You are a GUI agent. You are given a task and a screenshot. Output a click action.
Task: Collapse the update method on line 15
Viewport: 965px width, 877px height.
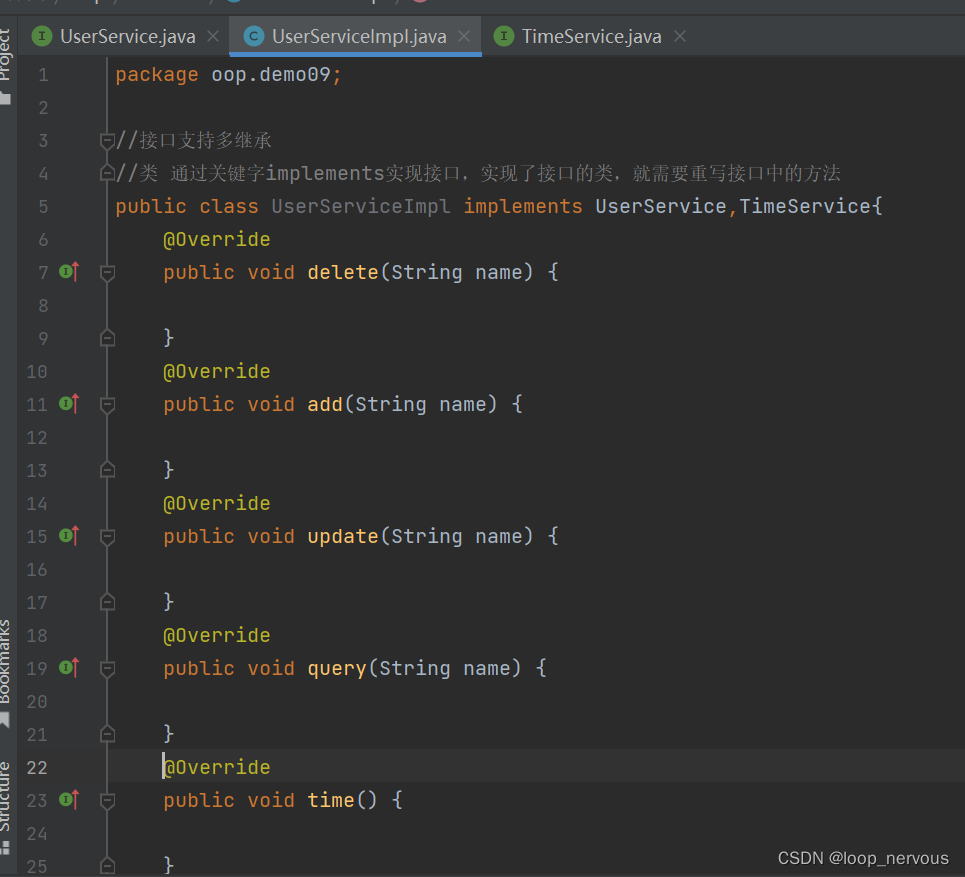click(x=107, y=537)
